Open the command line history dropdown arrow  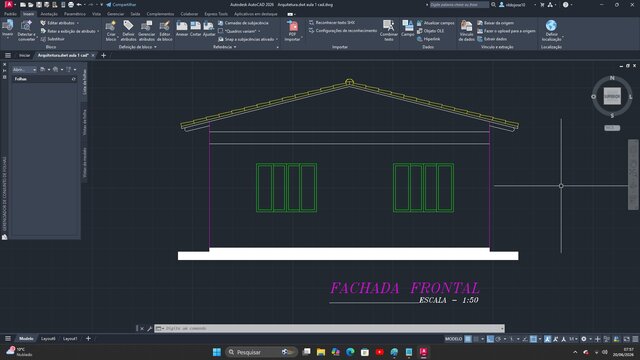502,329
